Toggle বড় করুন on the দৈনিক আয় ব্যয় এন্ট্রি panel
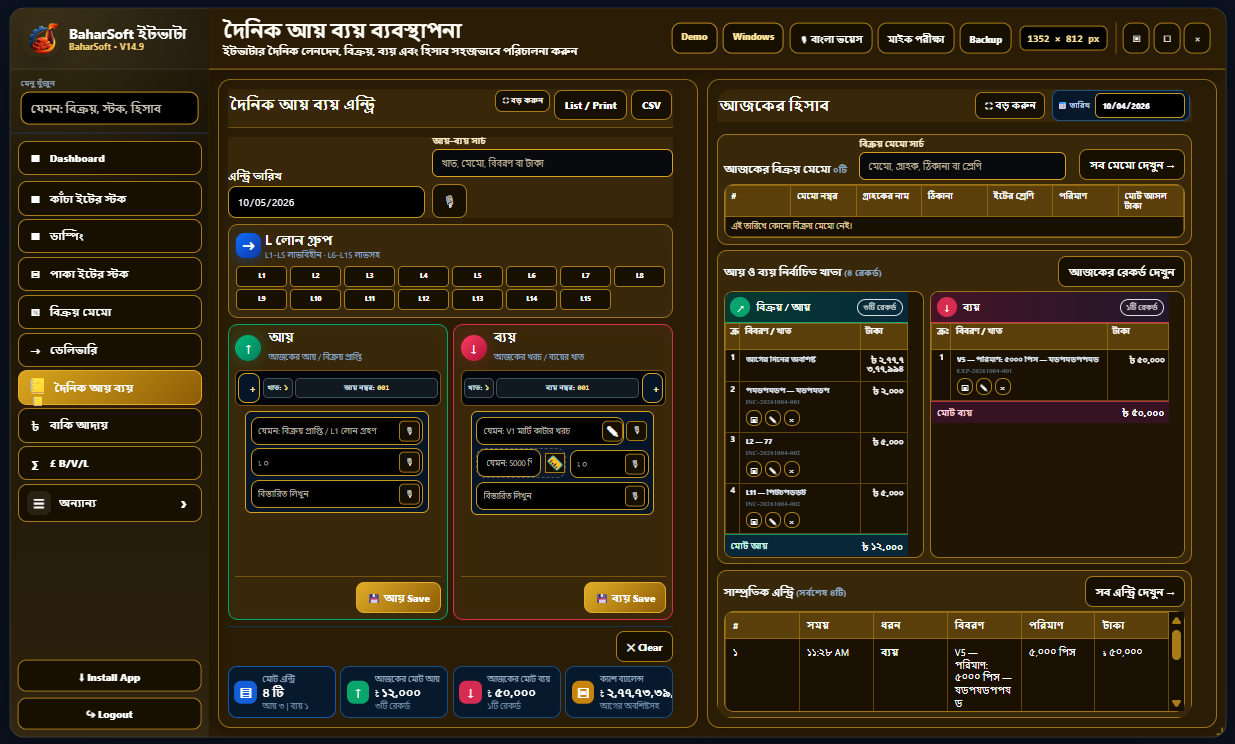 click(x=521, y=101)
